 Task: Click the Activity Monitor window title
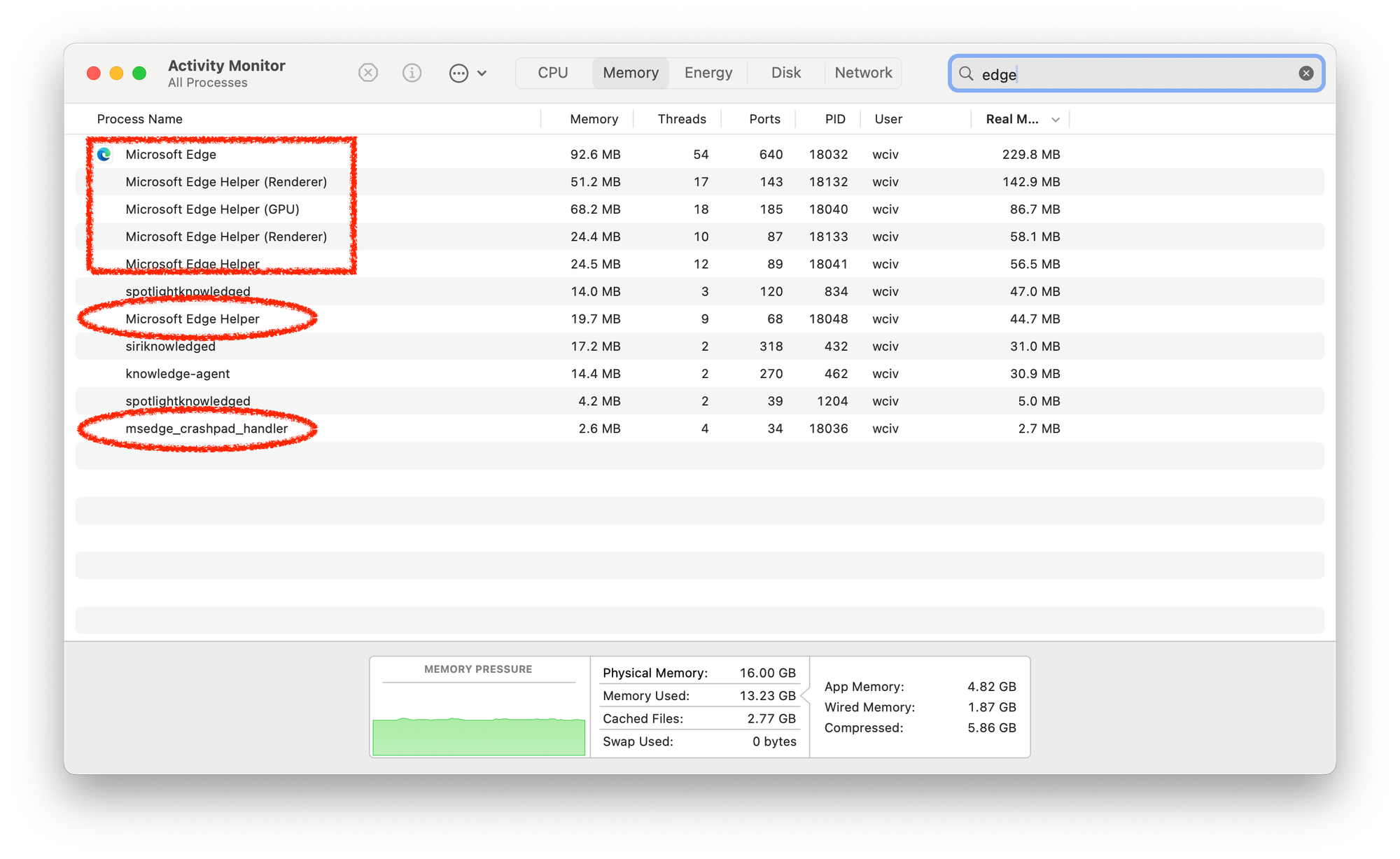tap(226, 65)
